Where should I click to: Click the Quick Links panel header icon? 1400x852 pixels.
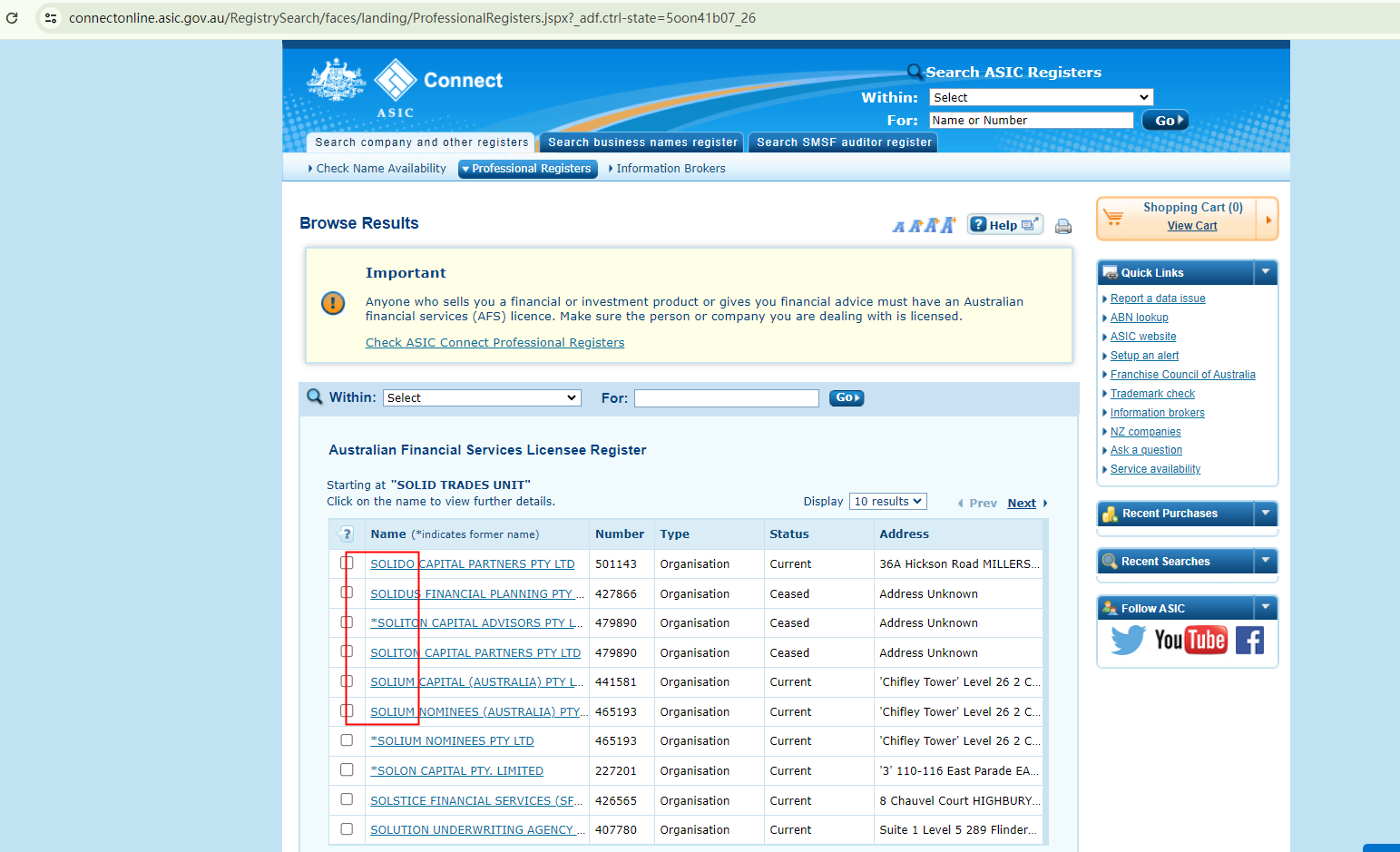click(x=1110, y=272)
